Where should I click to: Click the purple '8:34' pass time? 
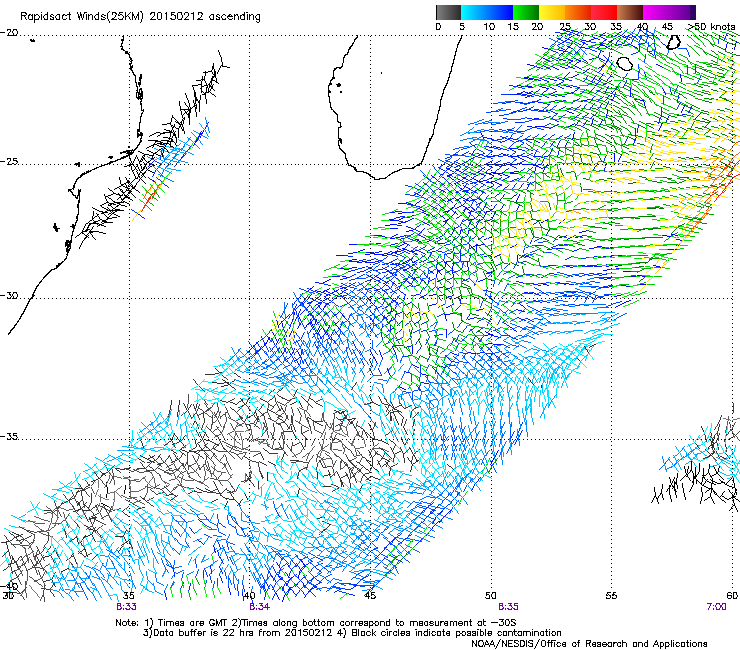pos(260,607)
